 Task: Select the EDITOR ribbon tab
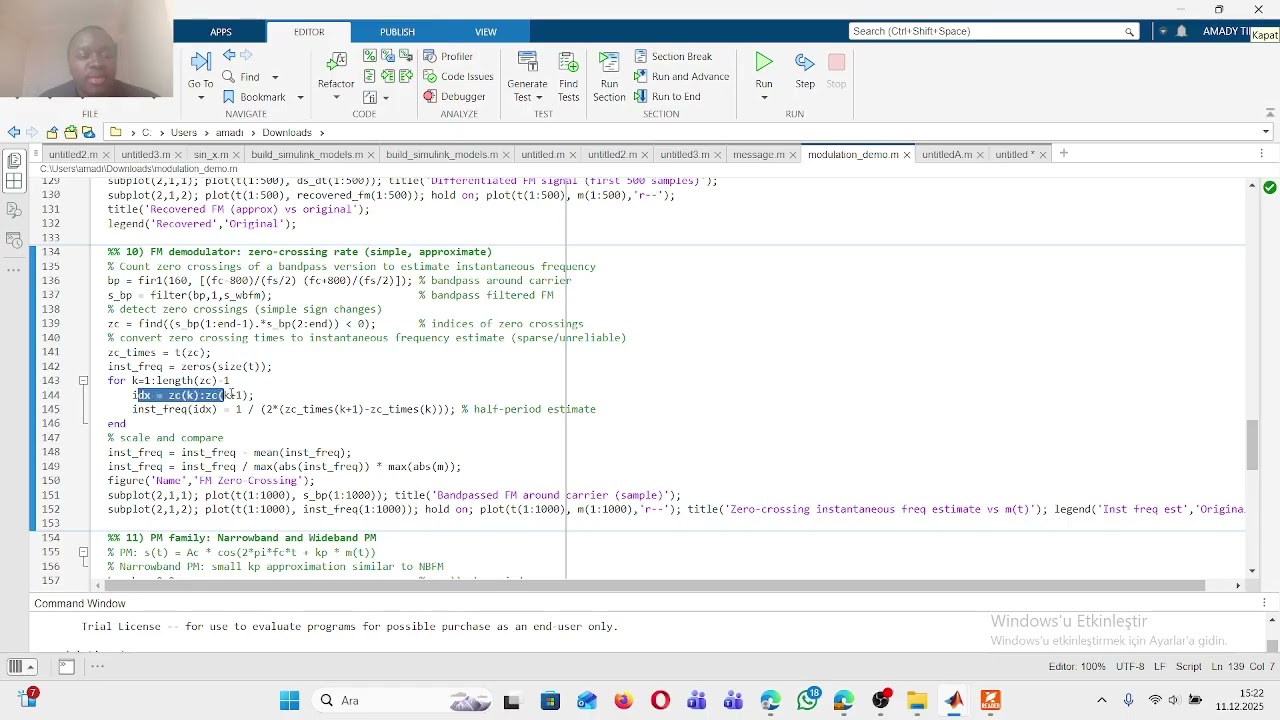(309, 32)
